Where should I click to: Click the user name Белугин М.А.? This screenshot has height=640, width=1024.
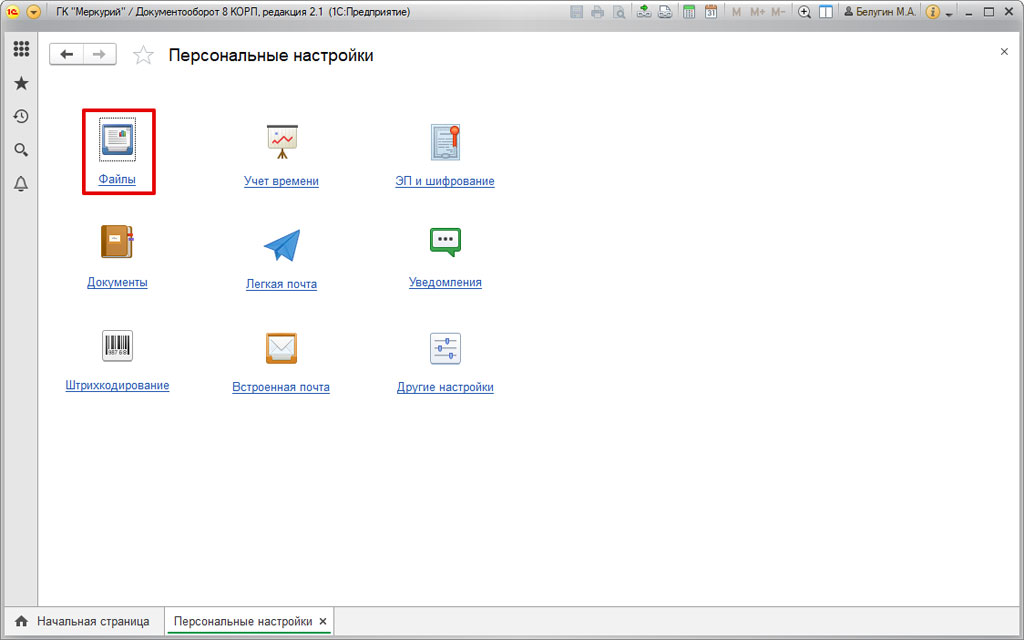click(x=880, y=12)
